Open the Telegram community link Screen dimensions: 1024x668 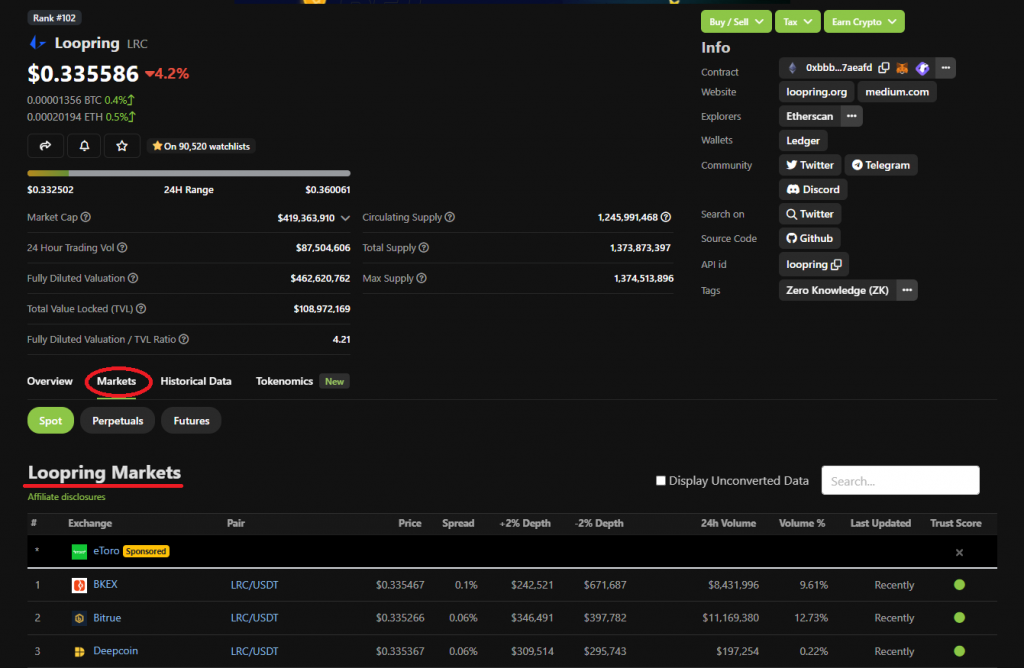tap(881, 165)
